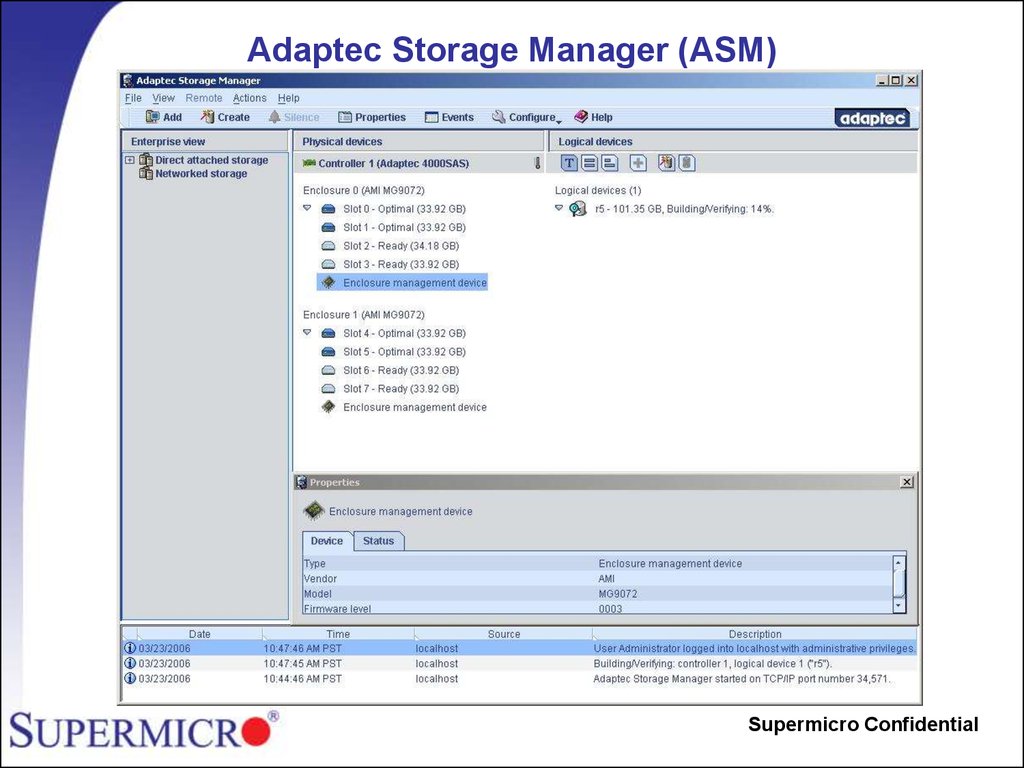Click the Slot 0 disk icon

328,209
